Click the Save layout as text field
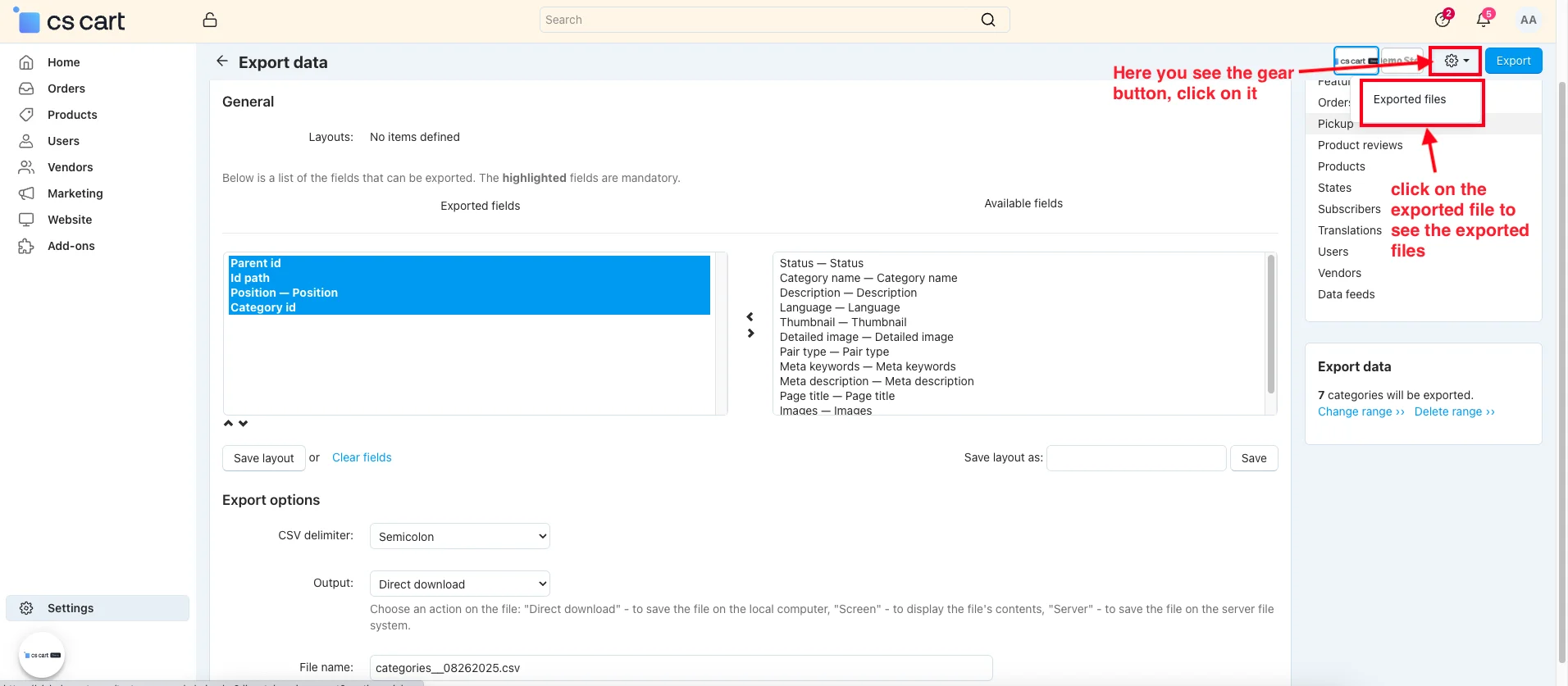Viewport: 1568px width, 686px height. coord(1136,458)
